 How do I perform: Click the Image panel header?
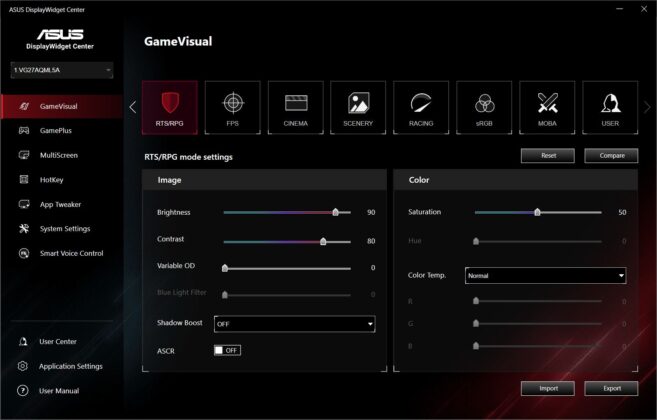264,180
